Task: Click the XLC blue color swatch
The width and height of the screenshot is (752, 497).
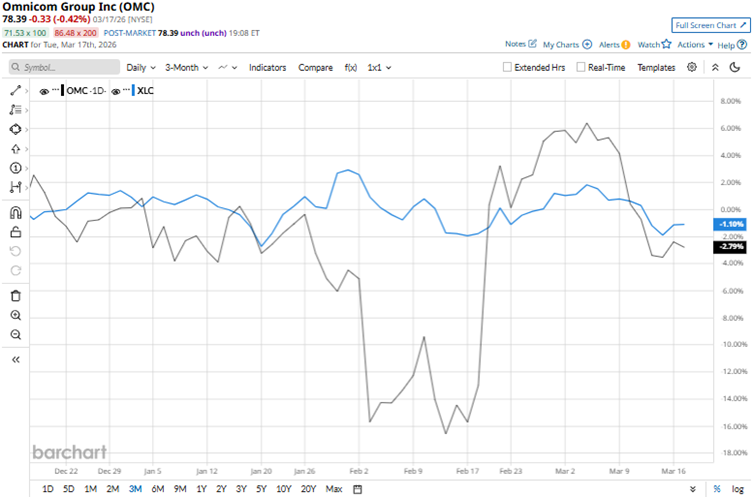Action: point(133,90)
